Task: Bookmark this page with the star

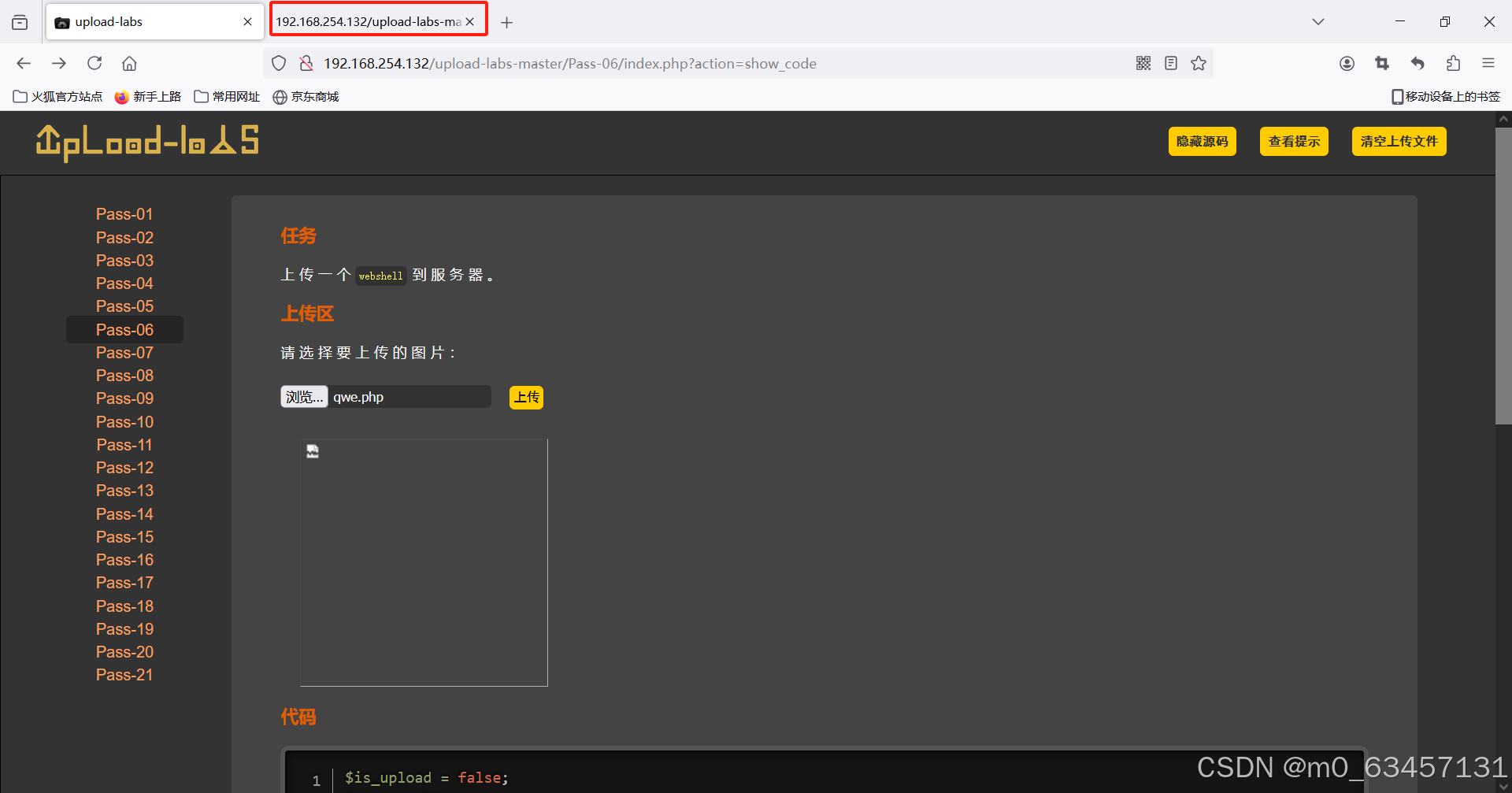Action: [x=1199, y=64]
